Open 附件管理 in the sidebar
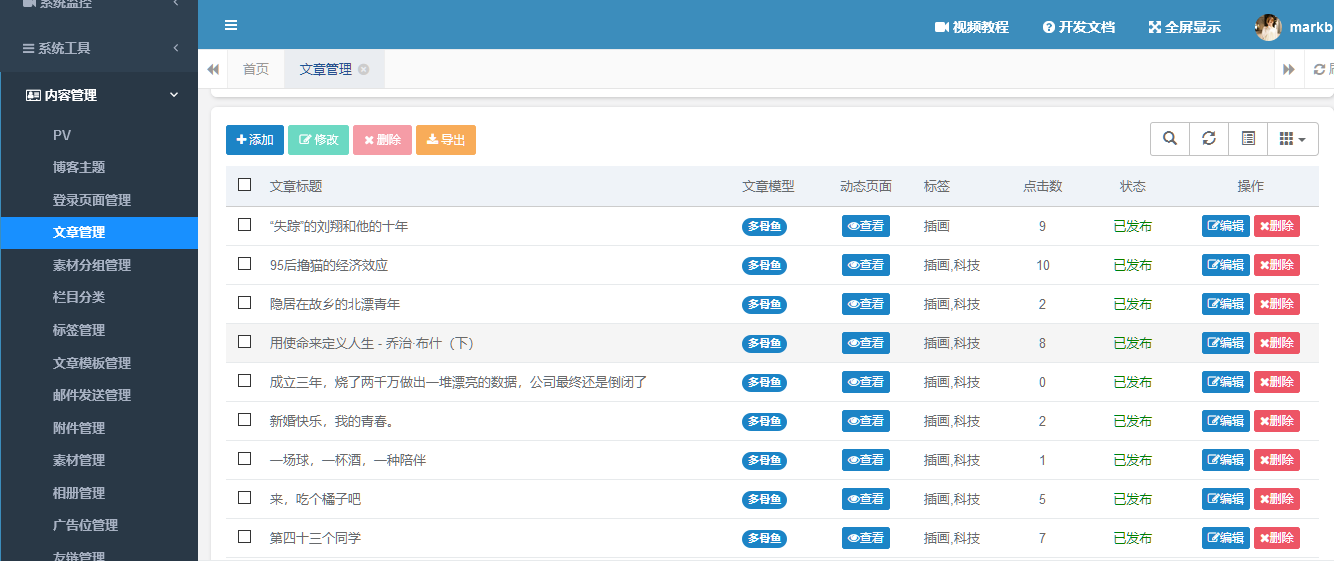1334x561 pixels. [99, 428]
